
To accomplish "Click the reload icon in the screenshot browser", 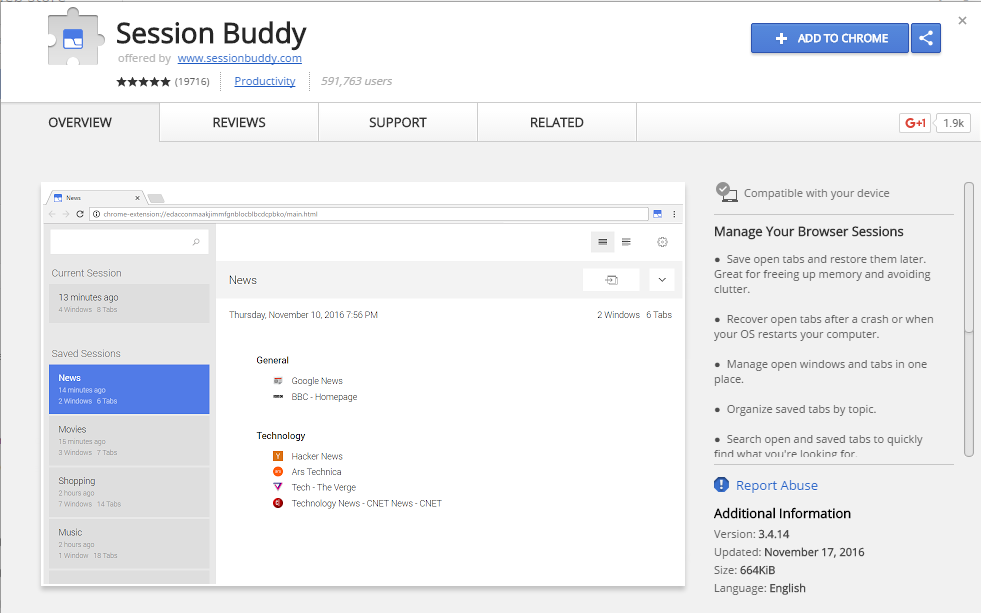I will 80,214.
